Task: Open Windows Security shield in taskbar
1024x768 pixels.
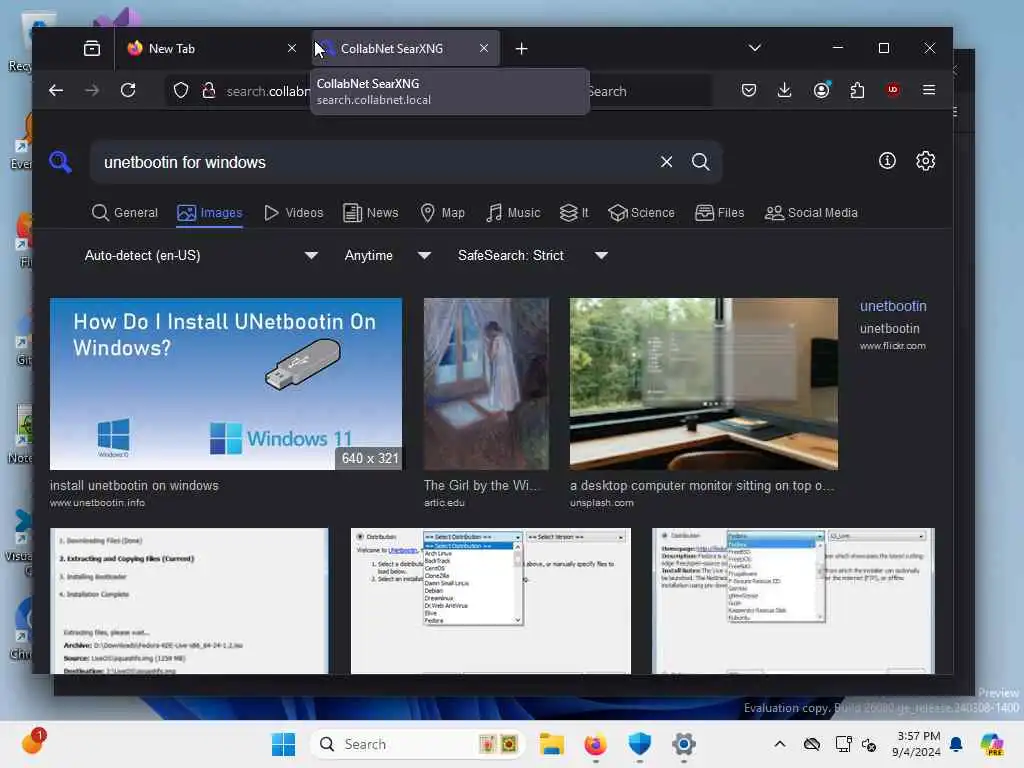Action: (x=639, y=744)
